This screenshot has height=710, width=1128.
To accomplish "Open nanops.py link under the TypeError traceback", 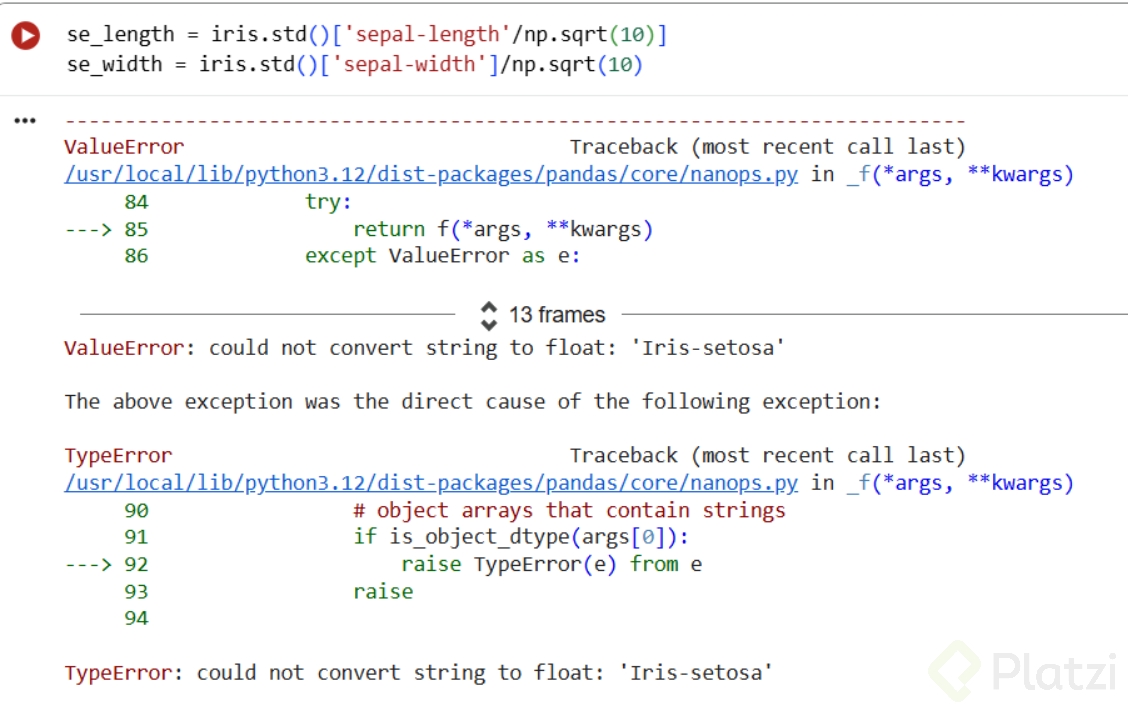I will [x=431, y=483].
